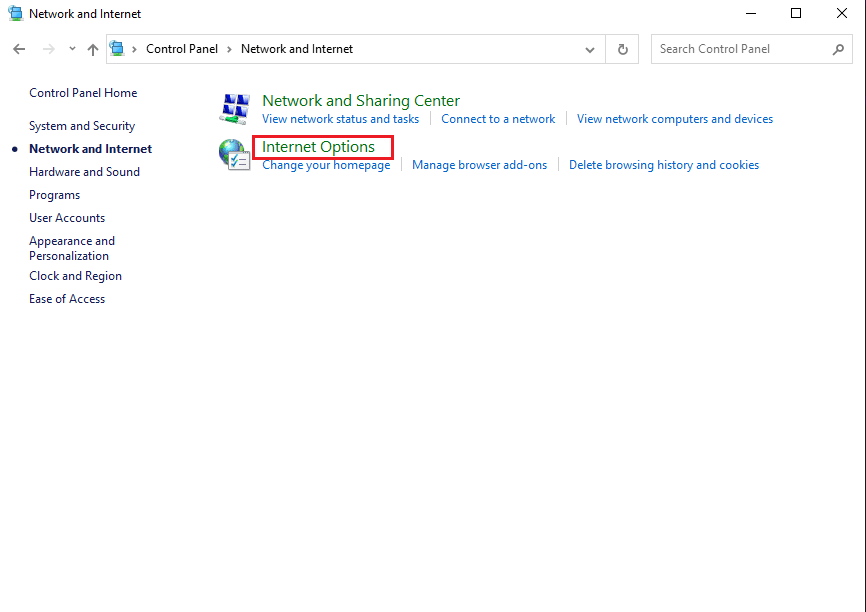Go to Control Panel Home

(83, 93)
